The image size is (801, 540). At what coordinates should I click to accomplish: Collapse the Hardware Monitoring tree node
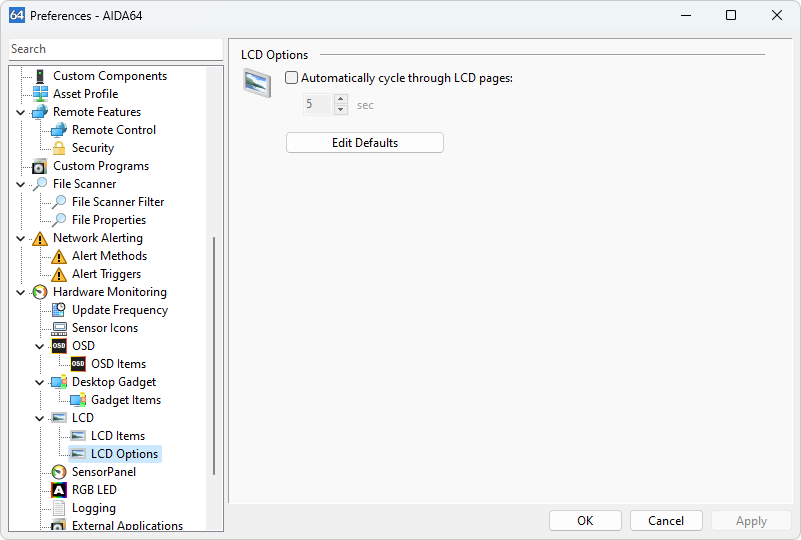pyautogui.click(x=21, y=292)
